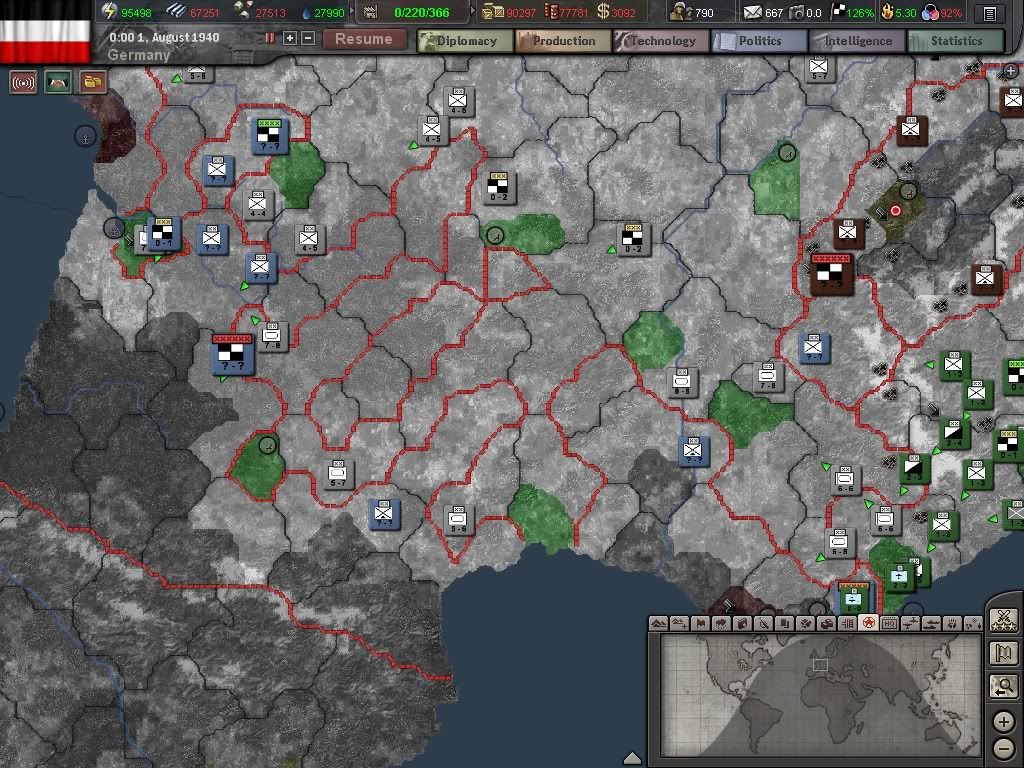Click the money dollar sign icon

coord(603,11)
